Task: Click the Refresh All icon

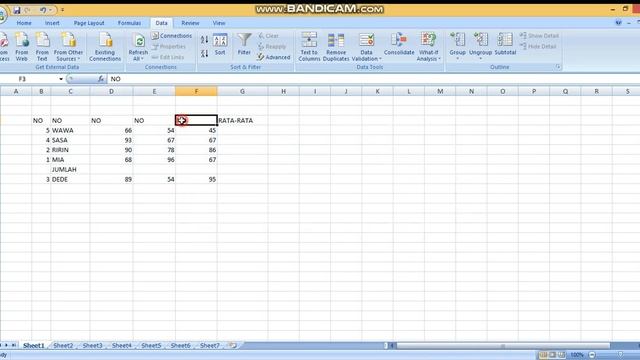Action: [x=139, y=41]
